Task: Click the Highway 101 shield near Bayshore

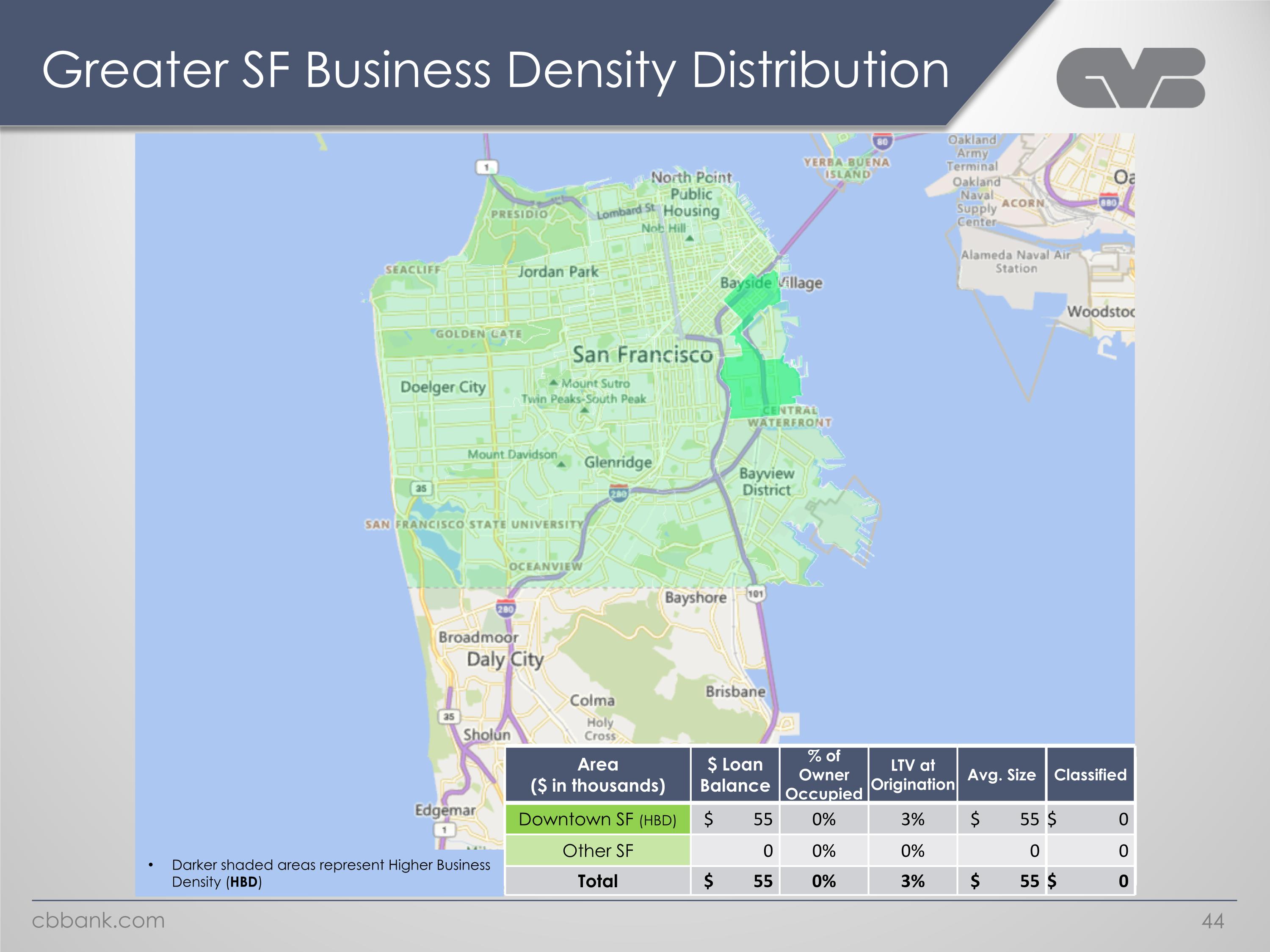Action: [x=756, y=594]
